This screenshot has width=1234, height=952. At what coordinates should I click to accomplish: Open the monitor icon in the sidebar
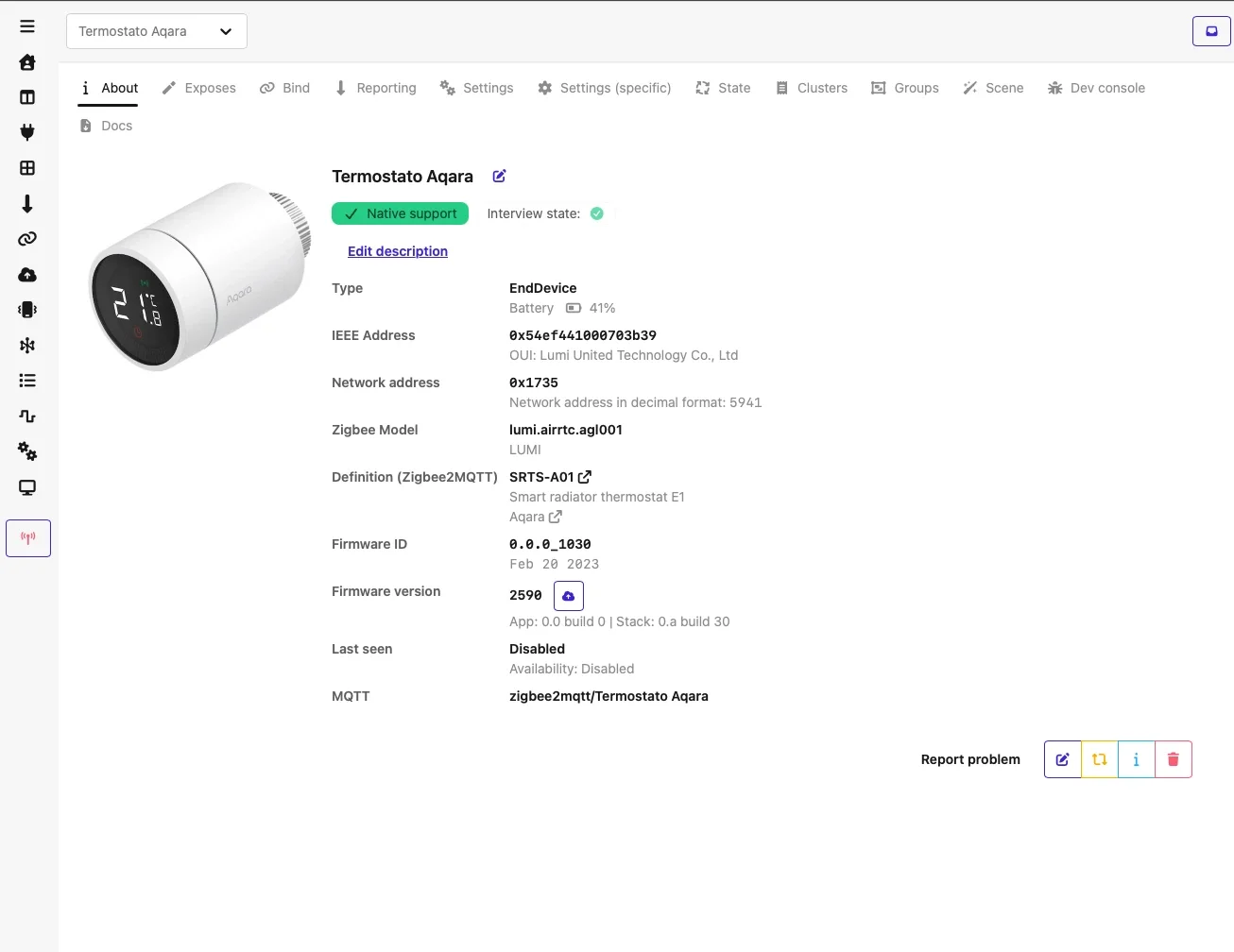click(27, 487)
